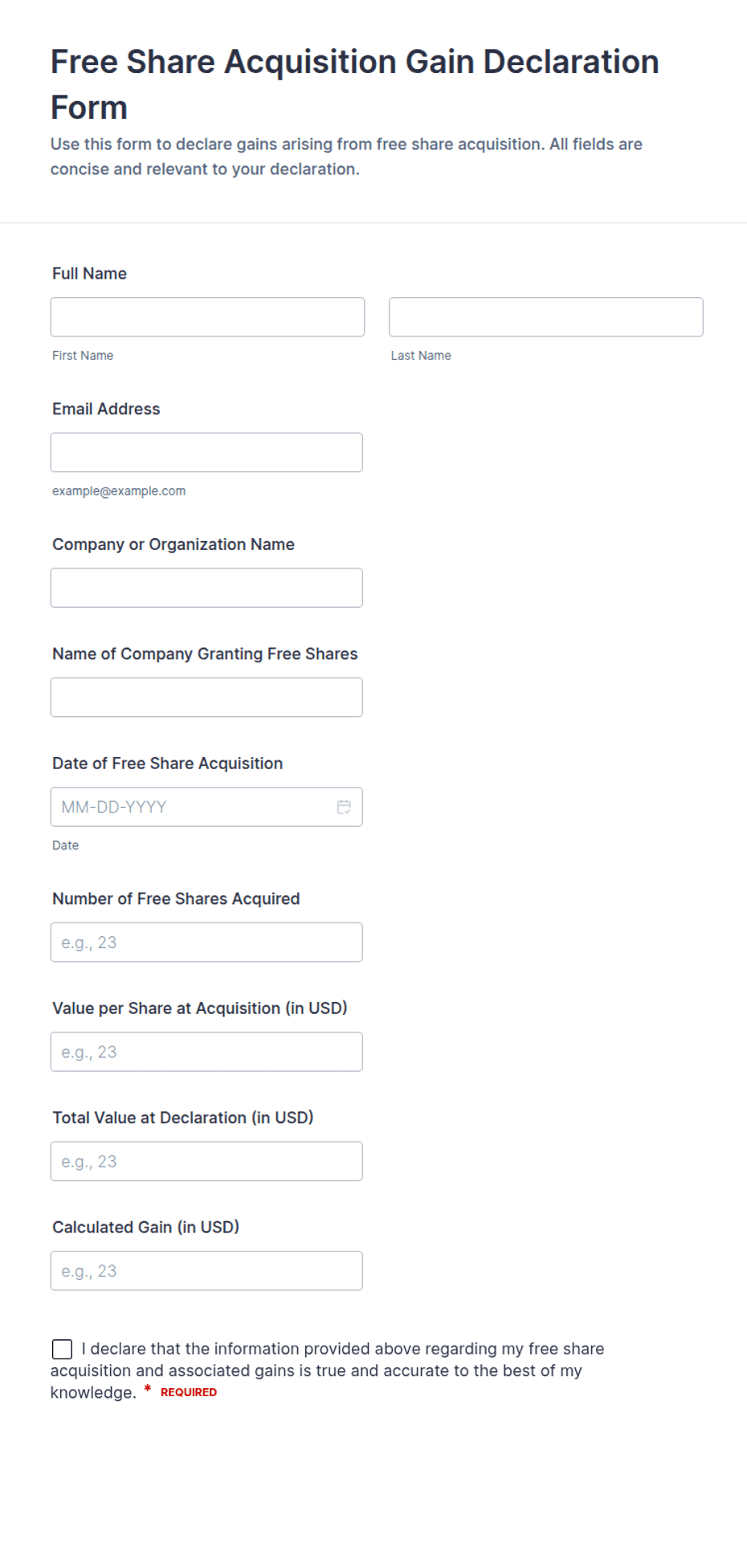This screenshot has width=747, height=1568.
Task: Click the form title heading
Action: tap(355, 84)
